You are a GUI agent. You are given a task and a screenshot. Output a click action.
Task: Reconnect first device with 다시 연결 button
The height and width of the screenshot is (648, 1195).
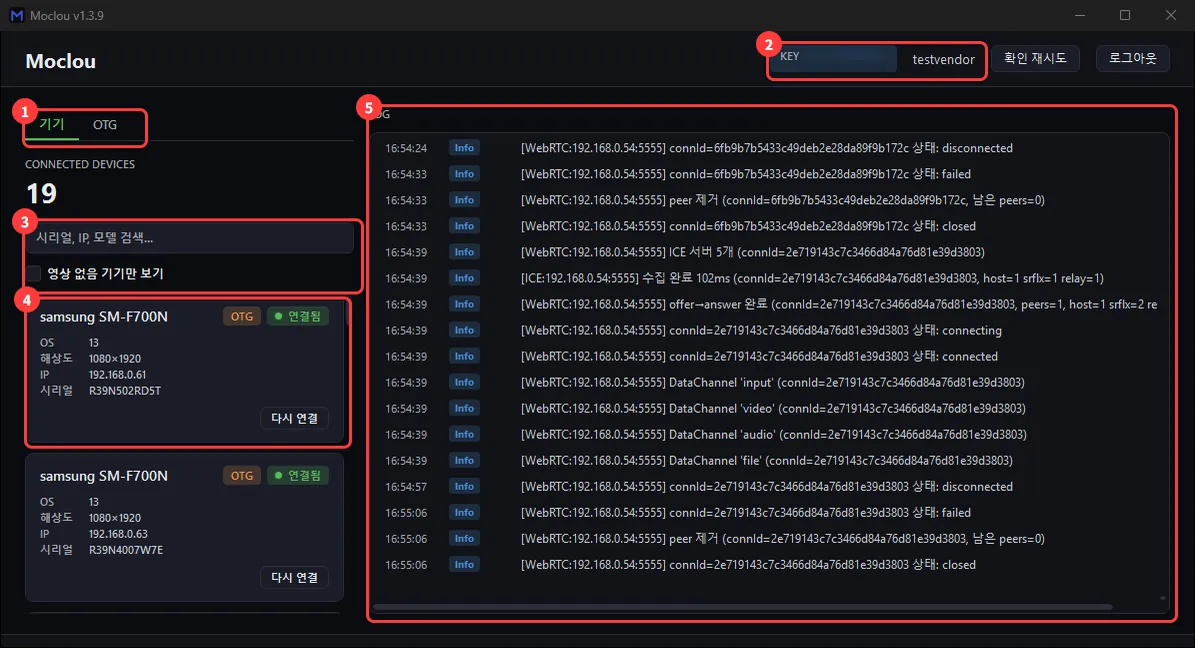pos(294,418)
